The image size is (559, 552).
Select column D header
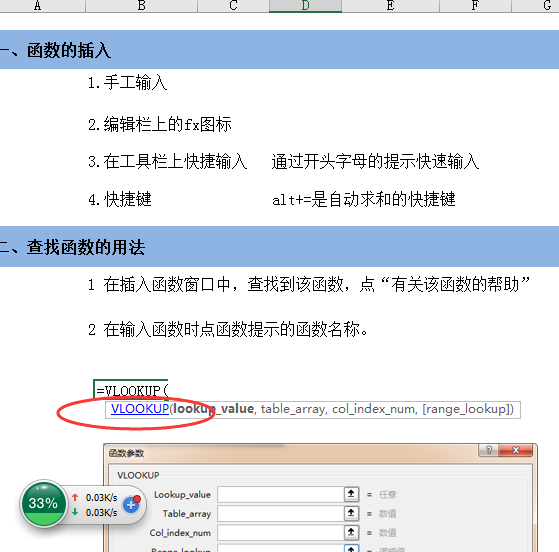tap(306, 6)
